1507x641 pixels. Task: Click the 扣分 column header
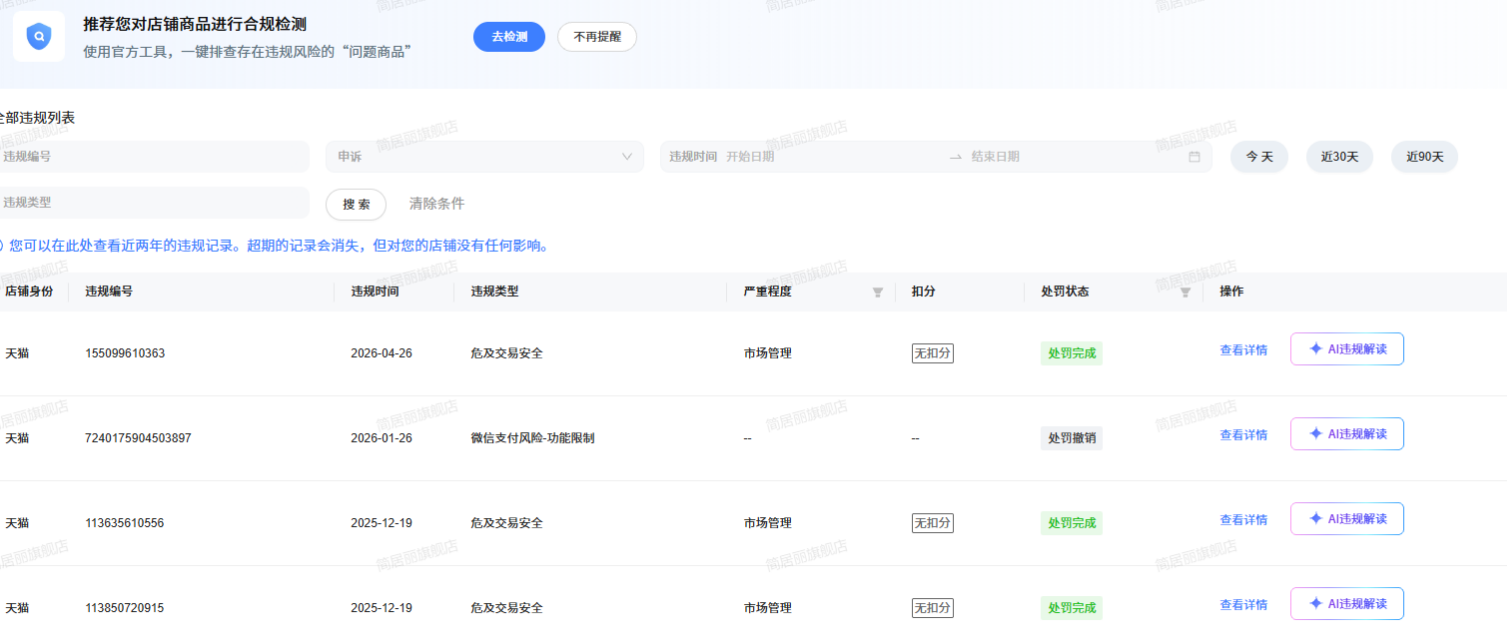pos(923,292)
